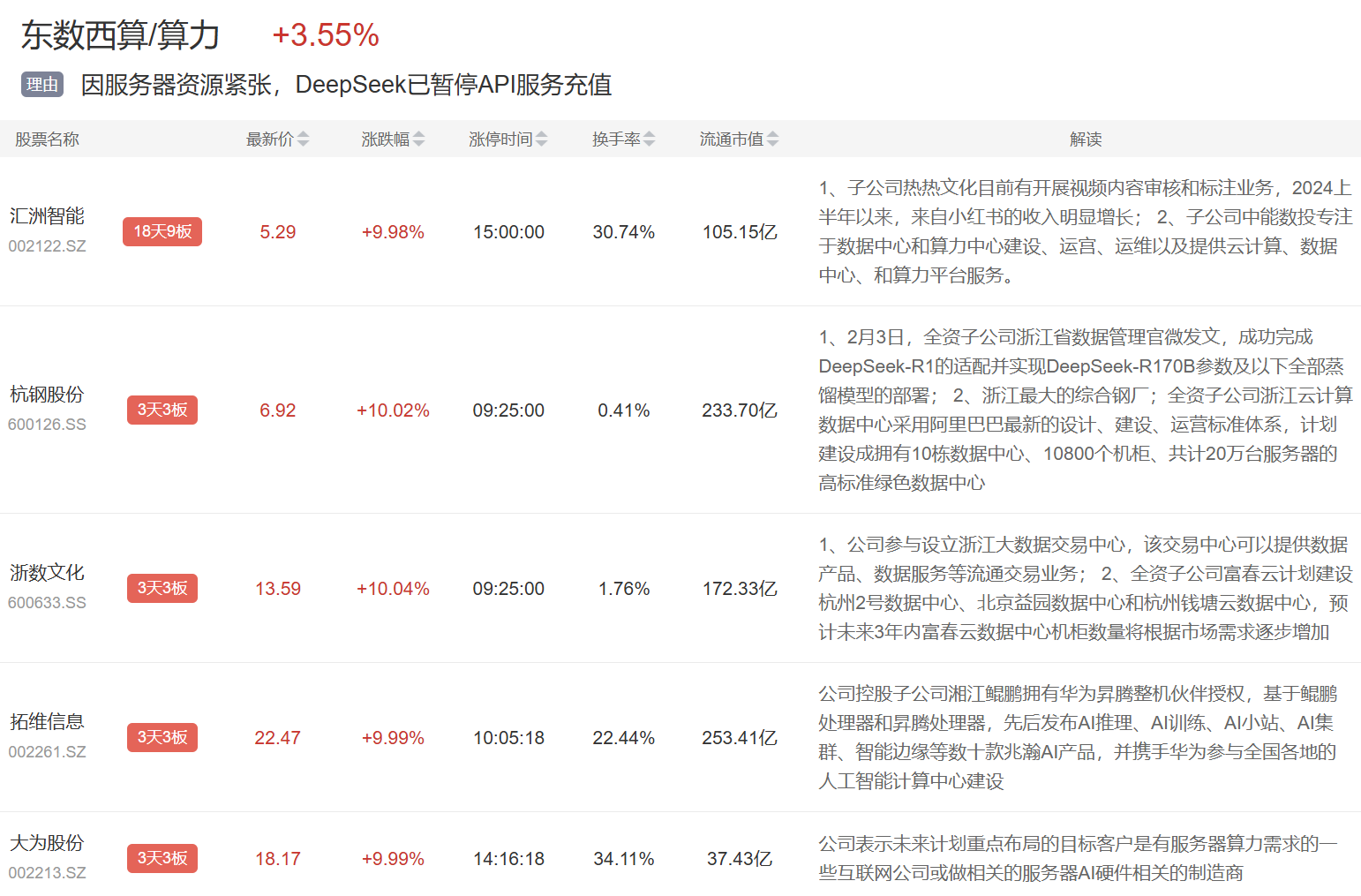The image size is (1361, 896).
Task: Click 3天3板 badge for 杭钢股份
Action: (x=162, y=410)
